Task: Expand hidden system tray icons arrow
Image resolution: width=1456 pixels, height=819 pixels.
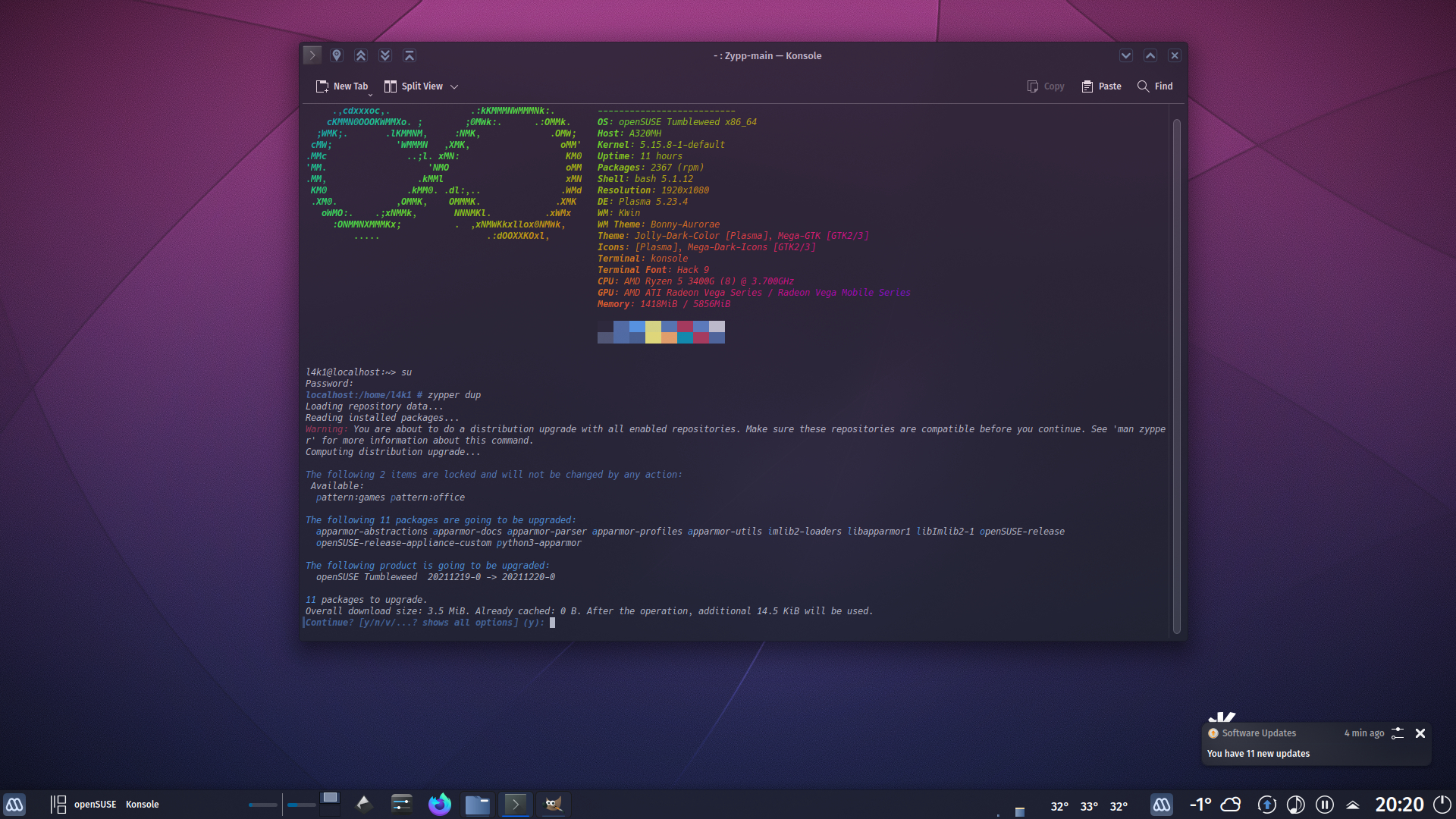Action: (x=1353, y=805)
